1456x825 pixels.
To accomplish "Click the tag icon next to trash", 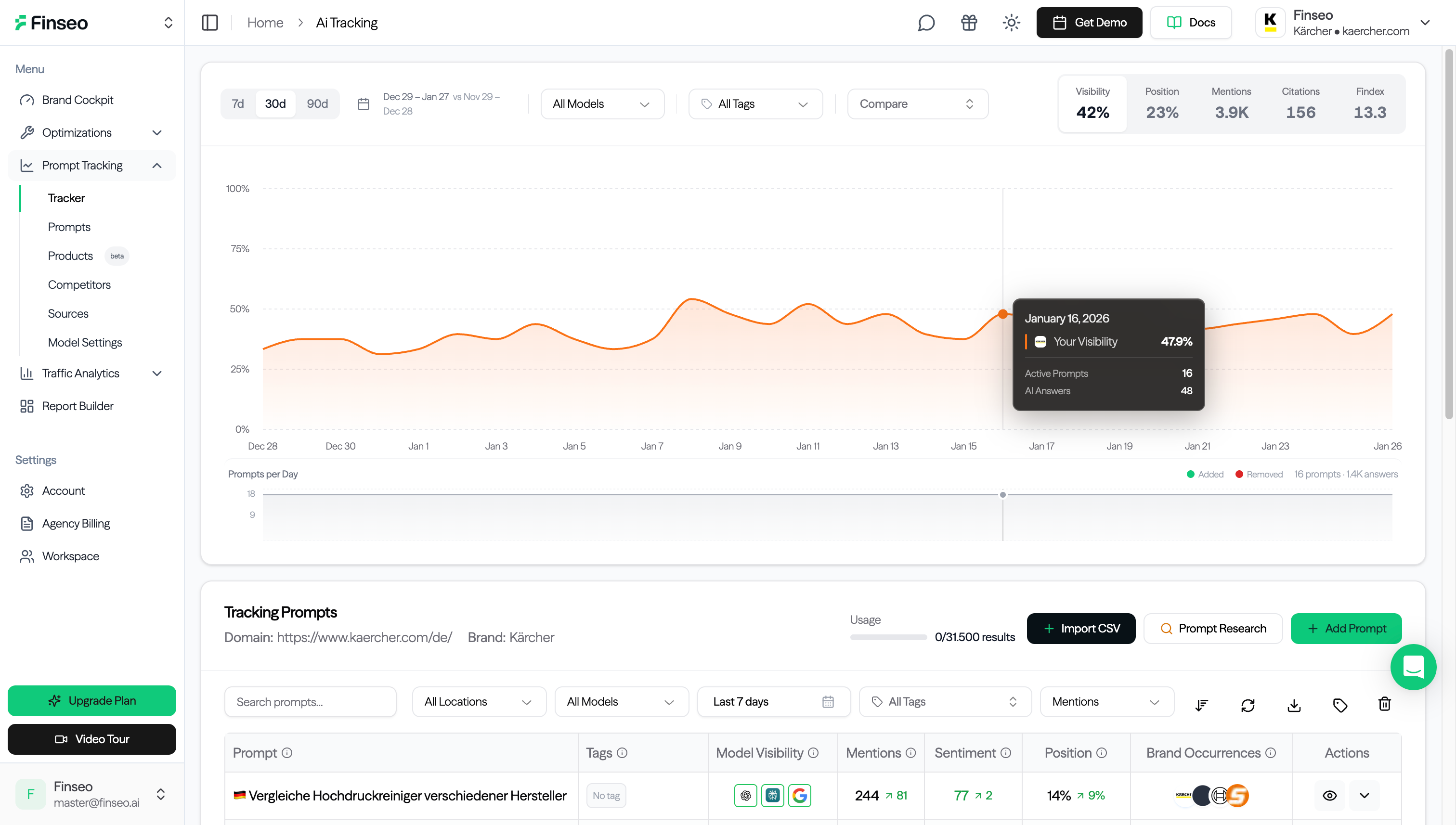I will coord(1340,705).
